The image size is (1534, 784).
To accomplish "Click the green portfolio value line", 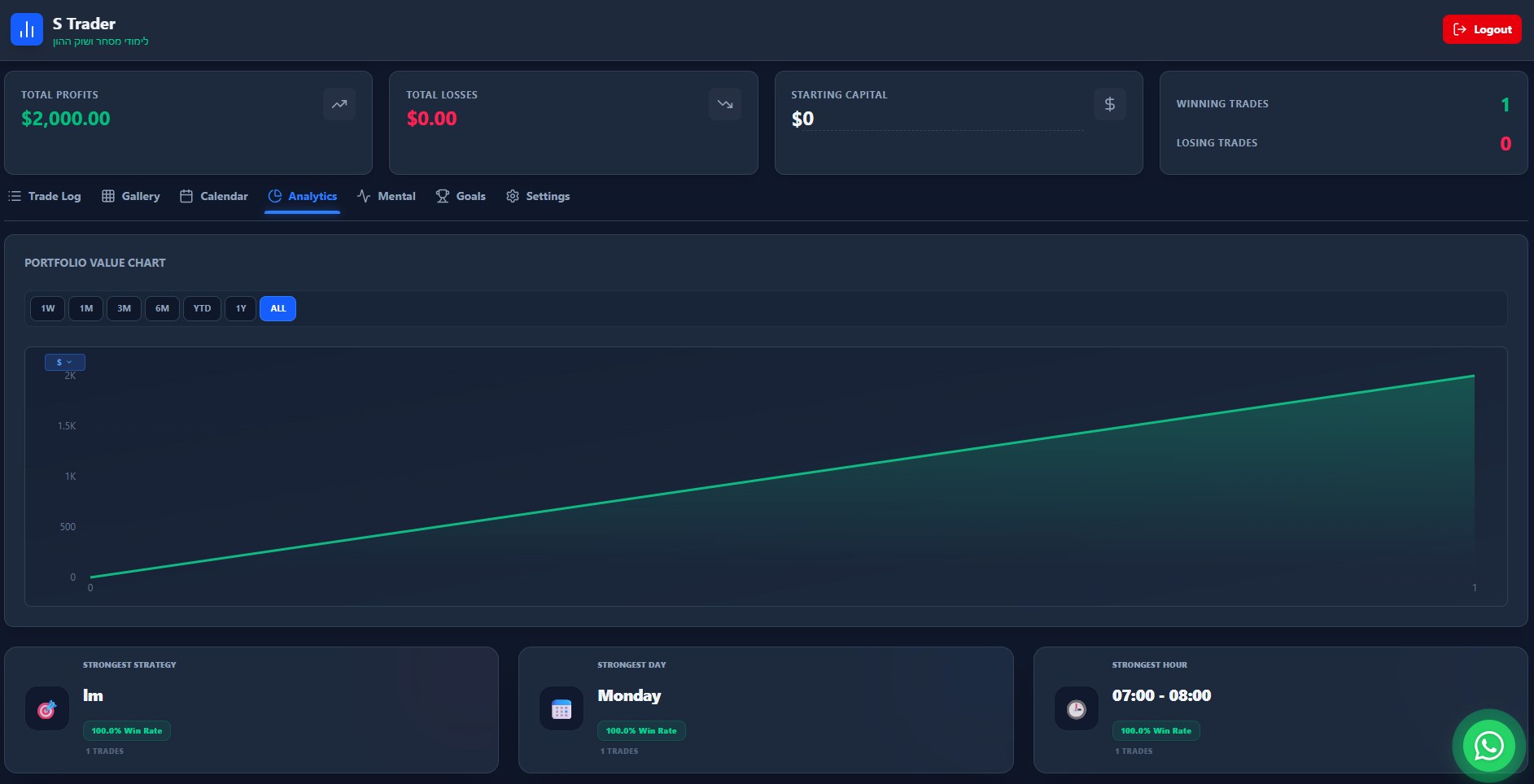I will [x=782, y=477].
